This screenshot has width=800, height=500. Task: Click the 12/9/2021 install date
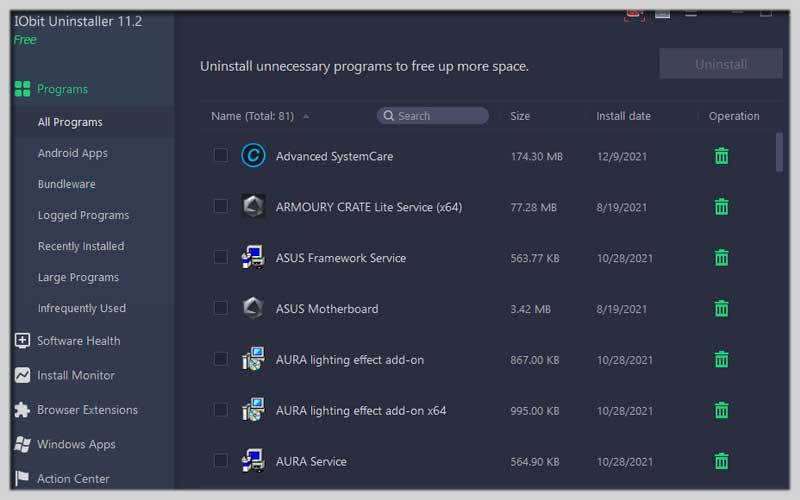(x=621, y=157)
